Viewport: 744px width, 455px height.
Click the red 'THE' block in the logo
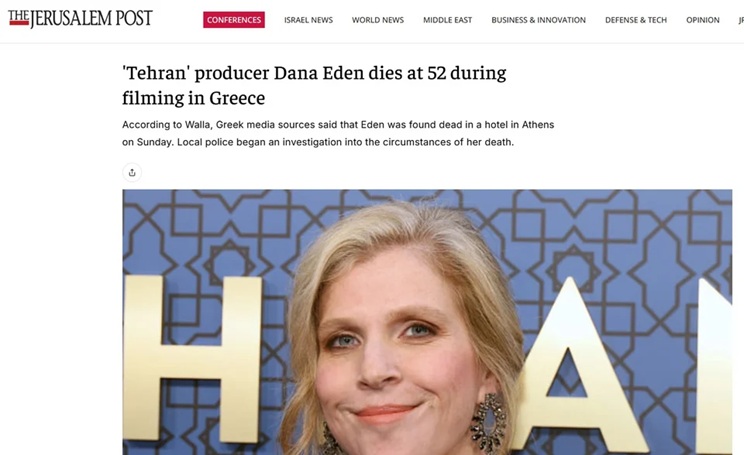pos(19,17)
